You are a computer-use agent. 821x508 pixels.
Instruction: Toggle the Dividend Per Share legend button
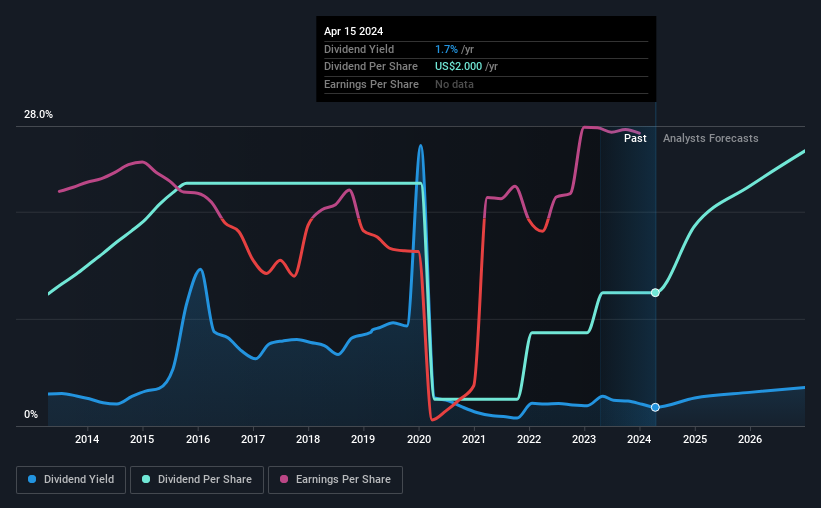197,480
